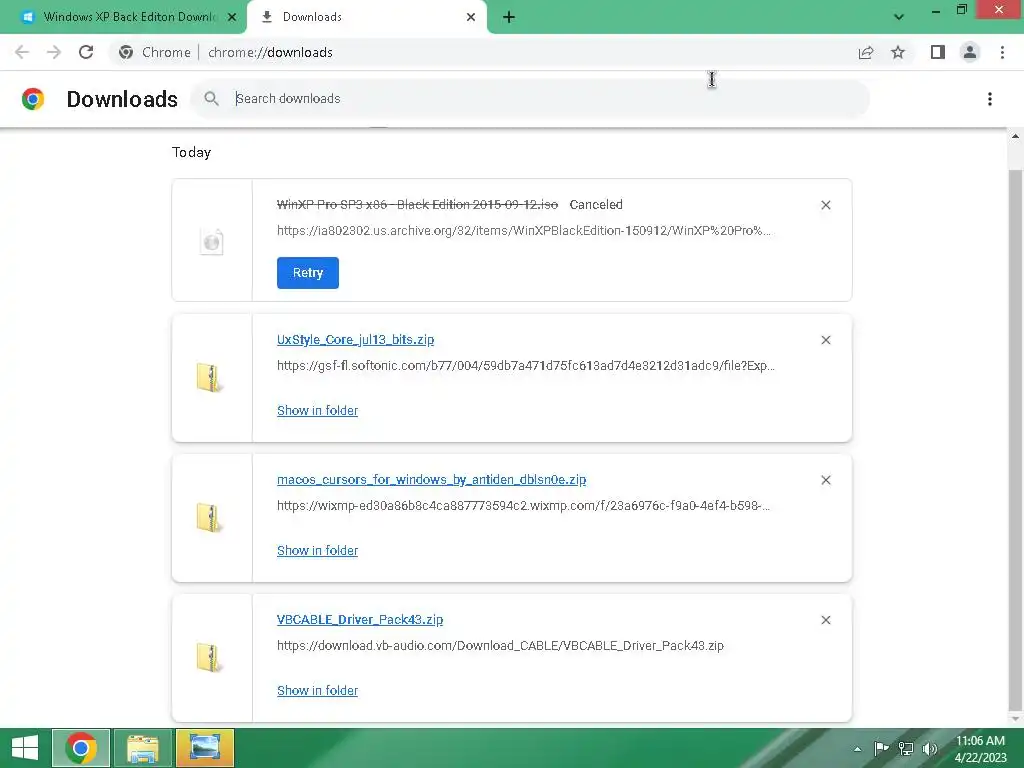The width and height of the screenshot is (1024, 768).
Task: Remove VBCABLE_Driver_Pack43.zip from list
Action: click(825, 620)
